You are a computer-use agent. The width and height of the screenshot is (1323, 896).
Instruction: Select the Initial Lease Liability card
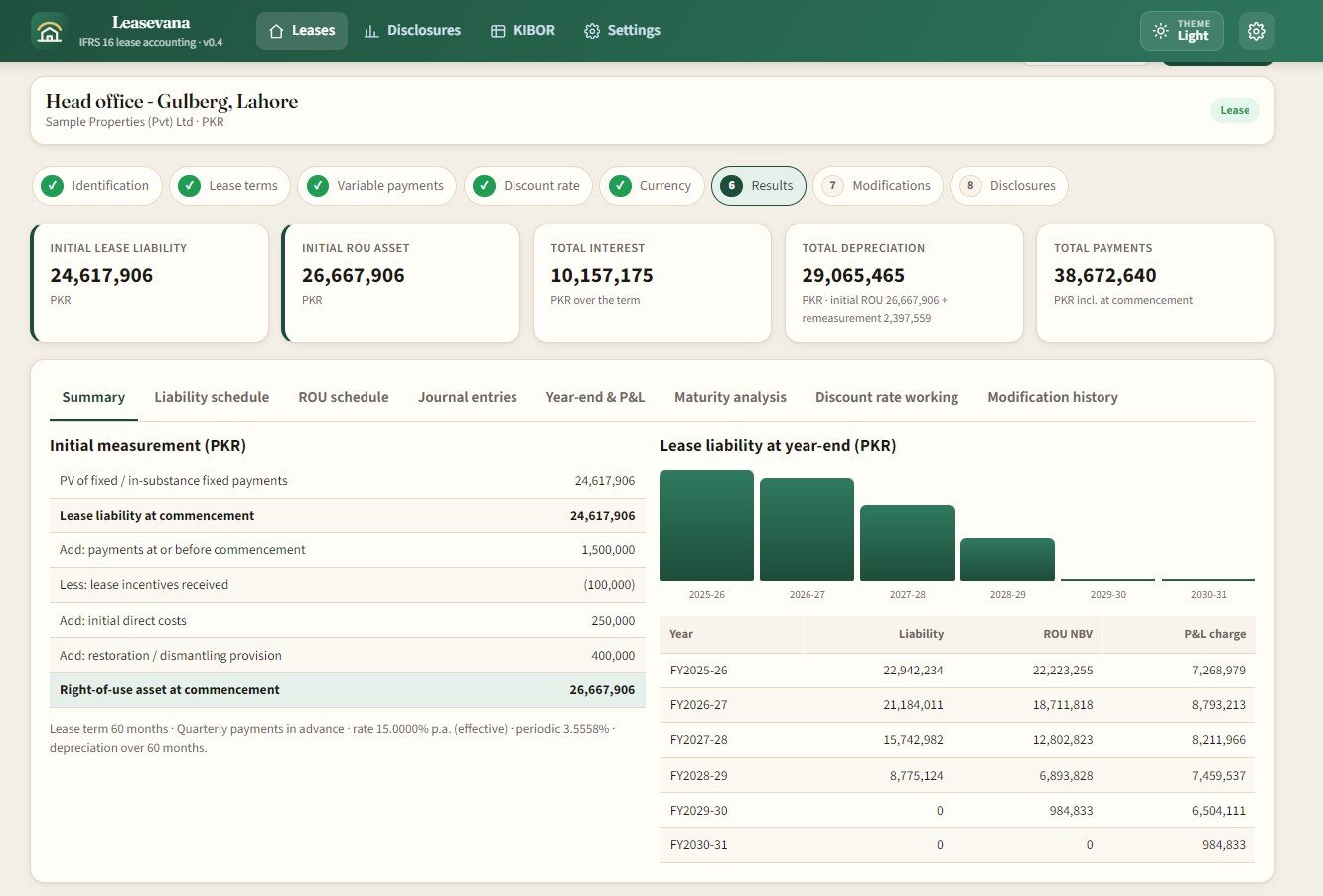(149, 283)
